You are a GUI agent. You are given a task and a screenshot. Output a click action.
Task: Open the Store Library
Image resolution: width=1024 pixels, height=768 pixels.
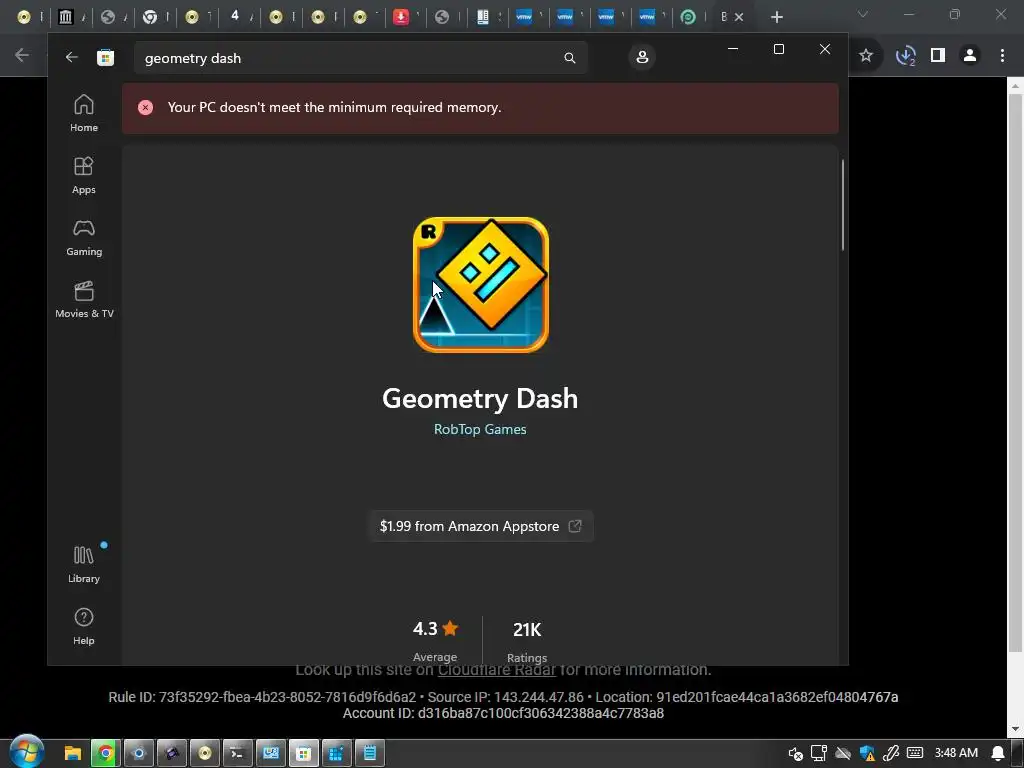pyautogui.click(x=84, y=564)
